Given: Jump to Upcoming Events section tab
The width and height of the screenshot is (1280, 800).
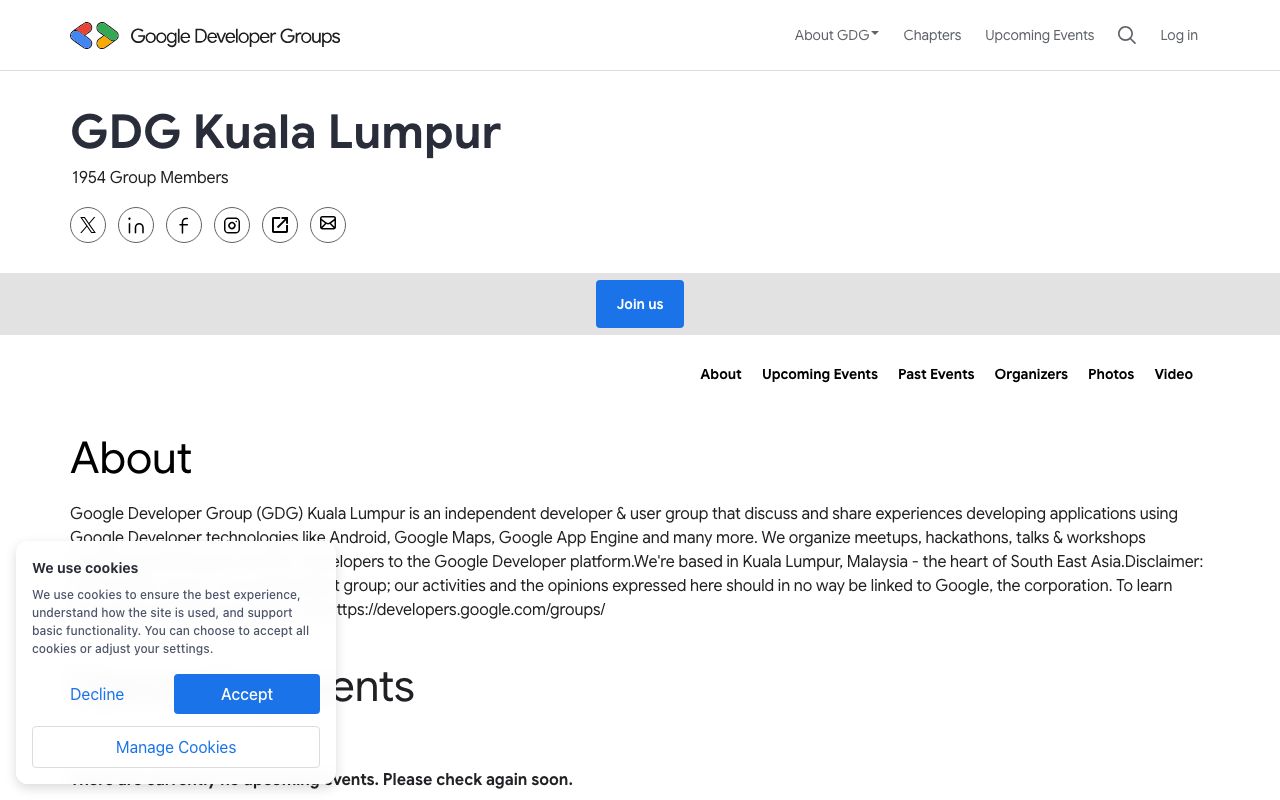Looking at the screenshot, I should pos(820,374).
